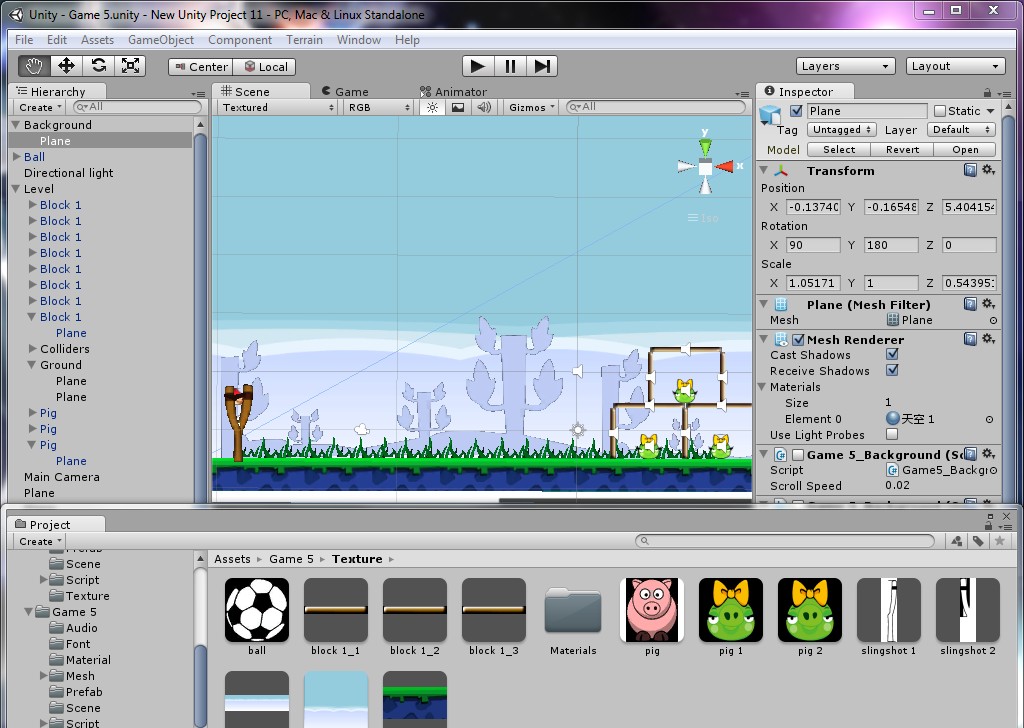1024x728 pixels.
Task: Toggle scene lighting sun icon
Action: (x=432, y=107)
